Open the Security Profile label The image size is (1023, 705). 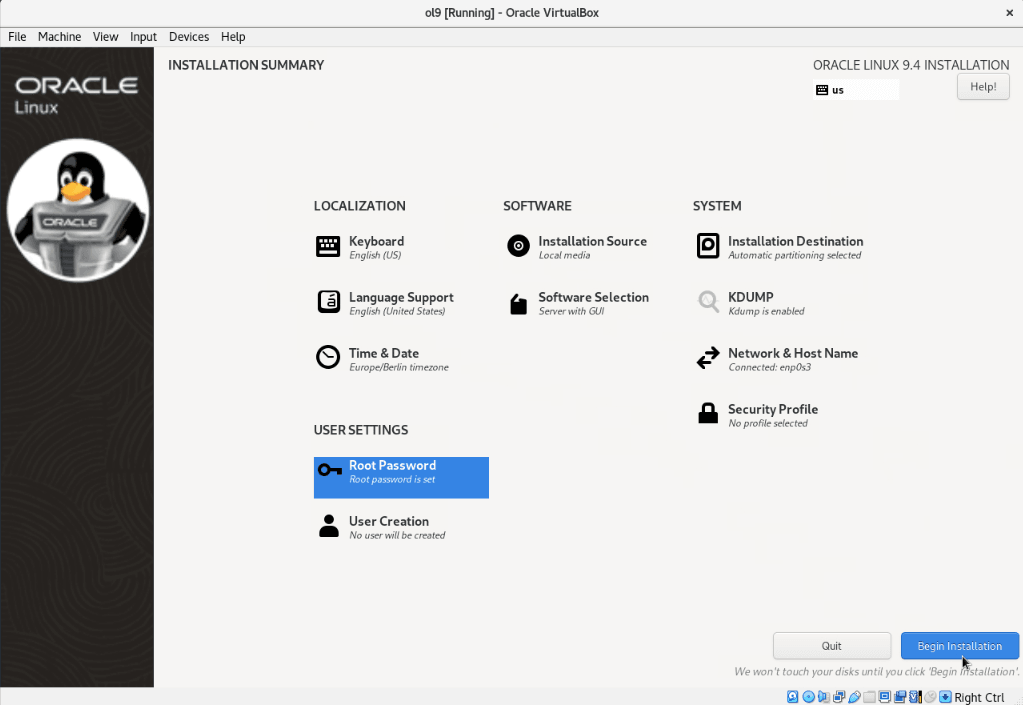point(772,409)
